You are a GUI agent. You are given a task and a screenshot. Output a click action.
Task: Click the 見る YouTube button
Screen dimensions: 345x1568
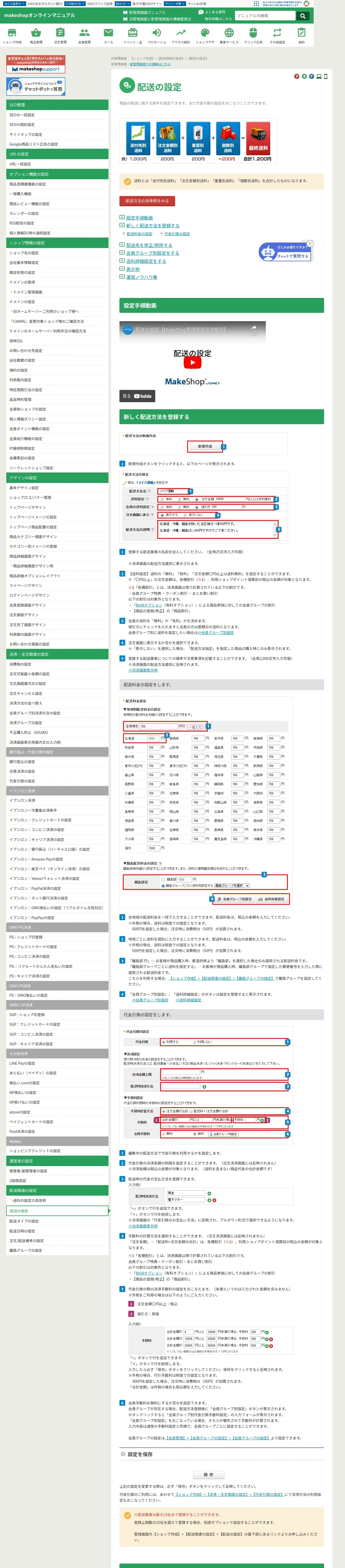click(x=137, y=396)
